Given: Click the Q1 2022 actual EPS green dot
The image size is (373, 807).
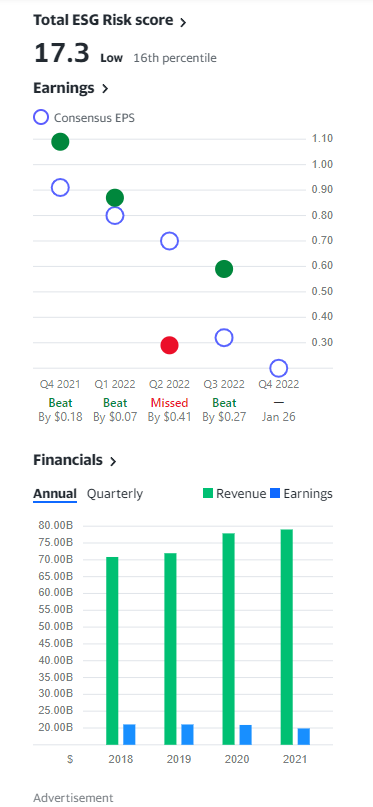Looking at the screenshot, I should click(115, 198).
